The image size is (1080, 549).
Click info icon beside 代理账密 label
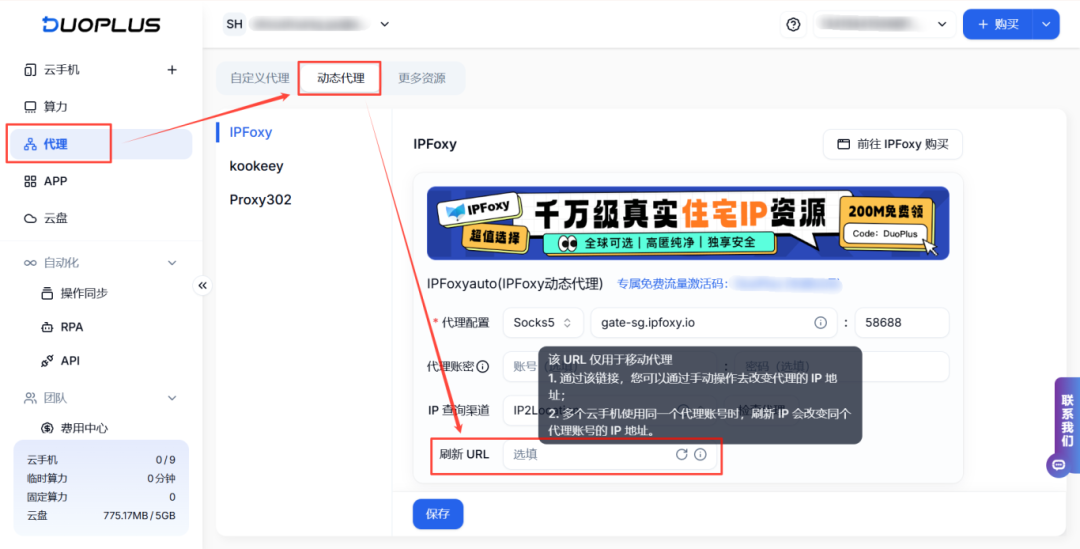click(483, 366)
